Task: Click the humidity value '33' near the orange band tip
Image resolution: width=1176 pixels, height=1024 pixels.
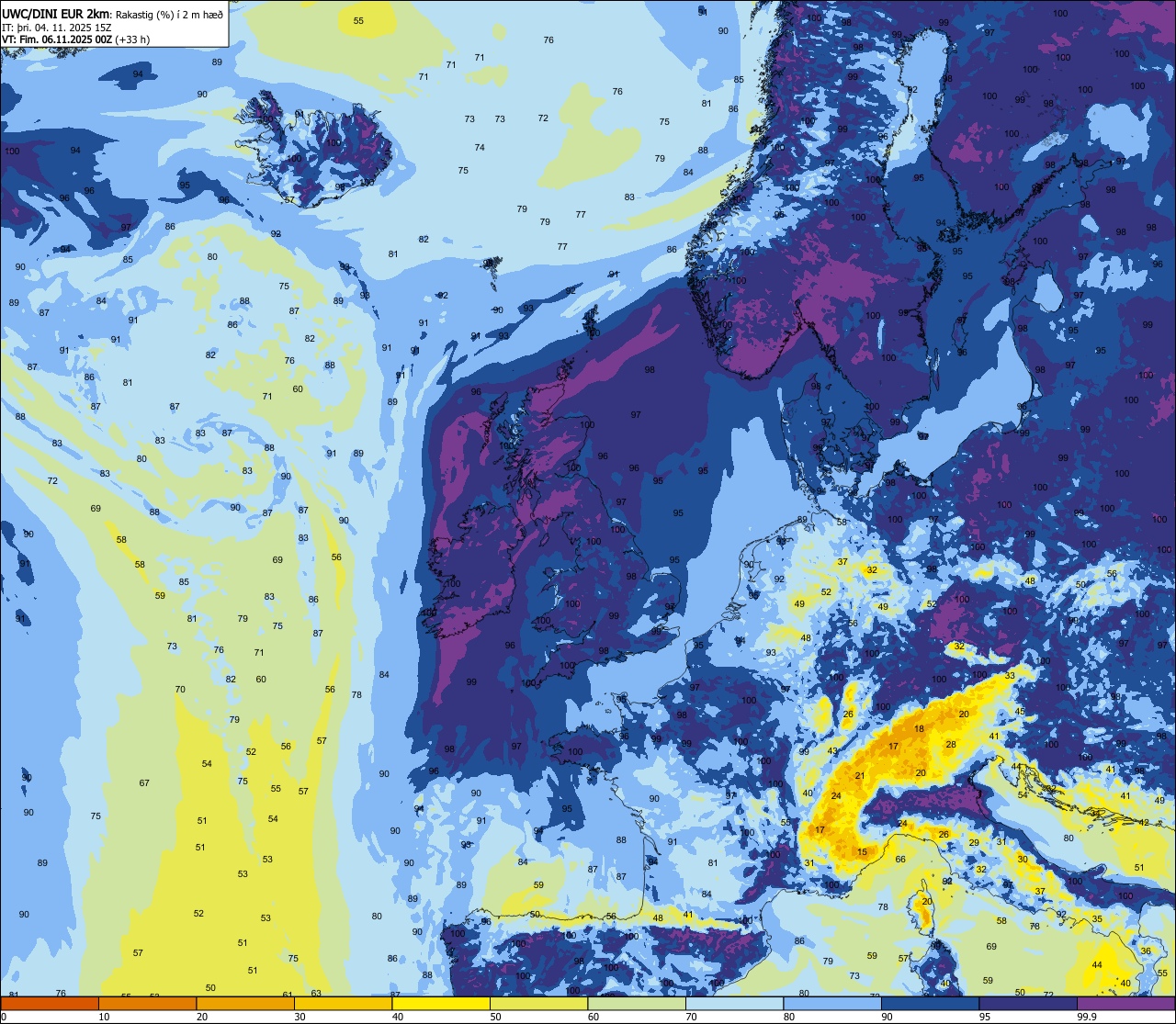Action: click(x=1010, y=676)
